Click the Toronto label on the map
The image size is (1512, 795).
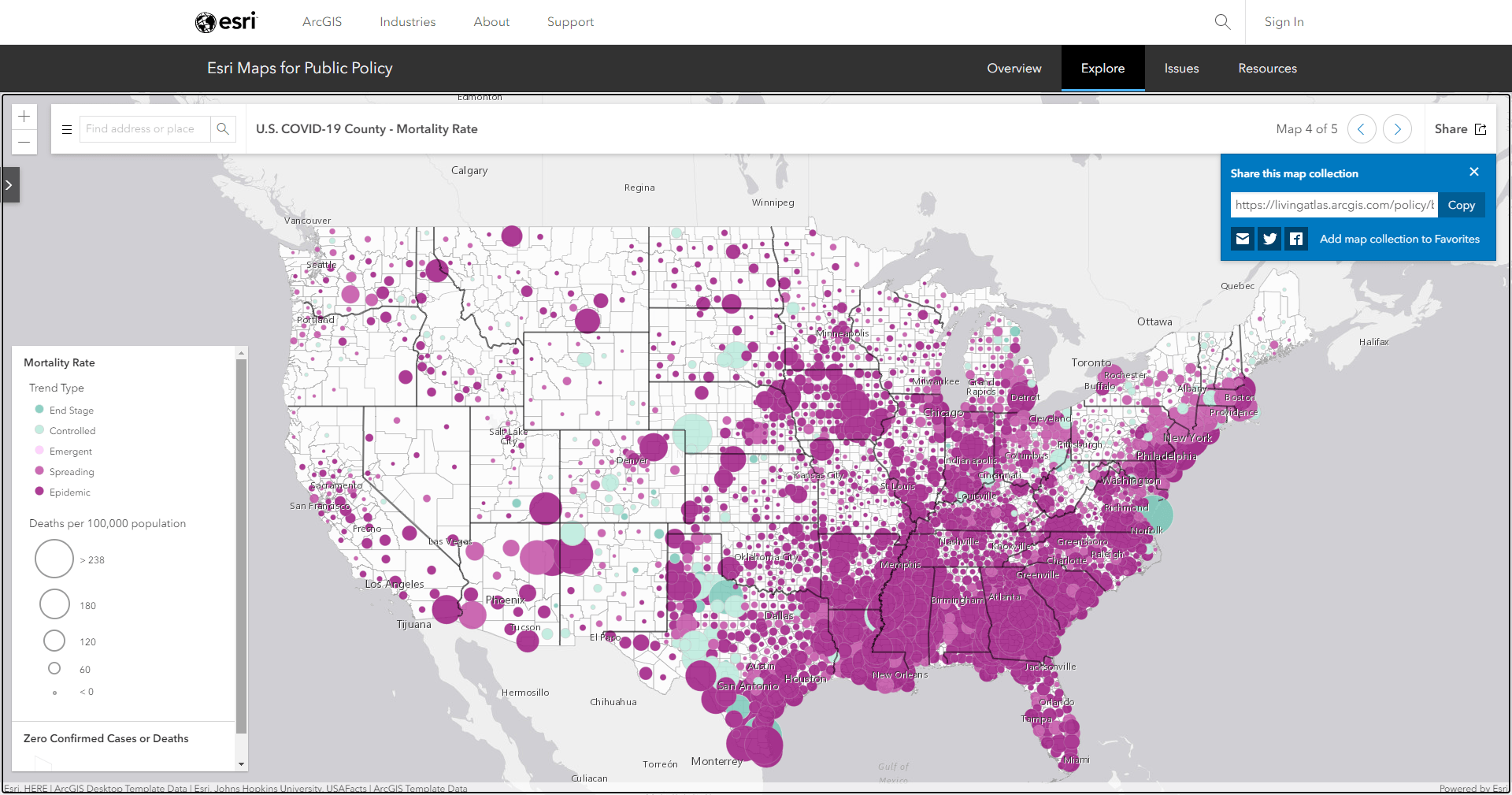(1091, 362)
